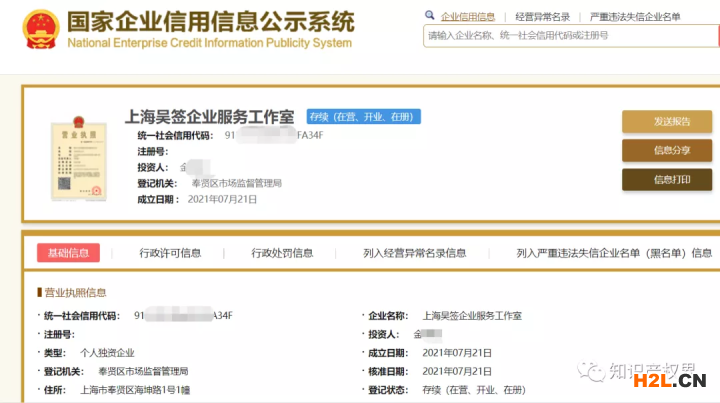Click the national emblem logo icon
Image resolution: width=720 pixels, height=403 pixels.
(41, 29)
